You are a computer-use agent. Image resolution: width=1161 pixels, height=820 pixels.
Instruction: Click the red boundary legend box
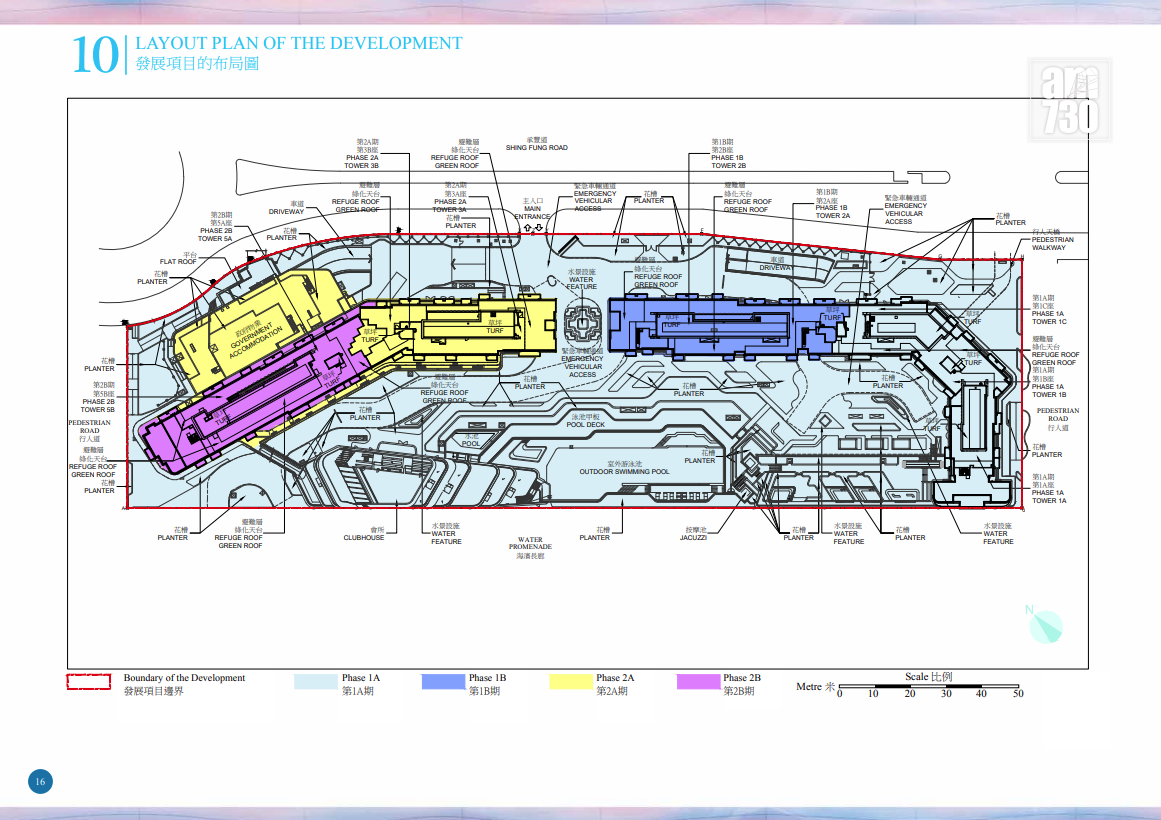pos(89,681)
